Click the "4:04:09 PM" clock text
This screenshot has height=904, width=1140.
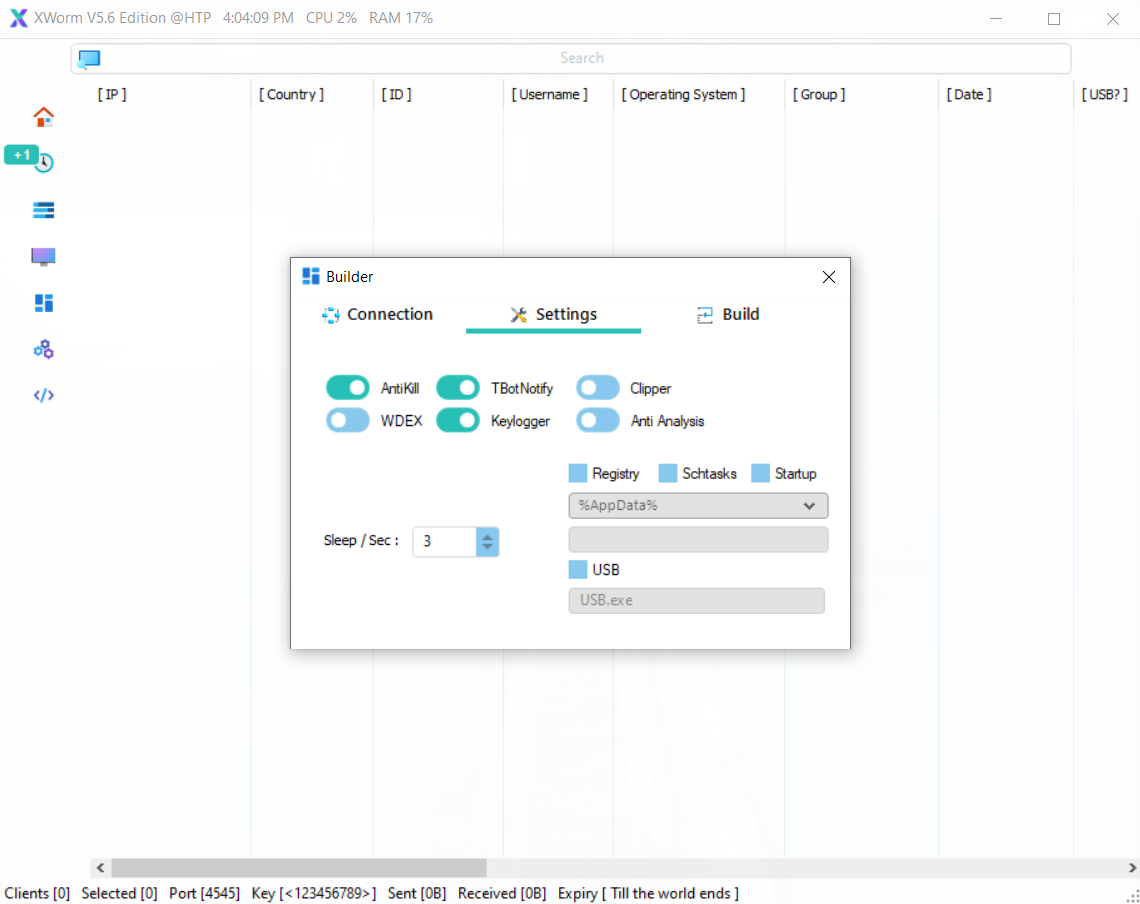point(258,18)
